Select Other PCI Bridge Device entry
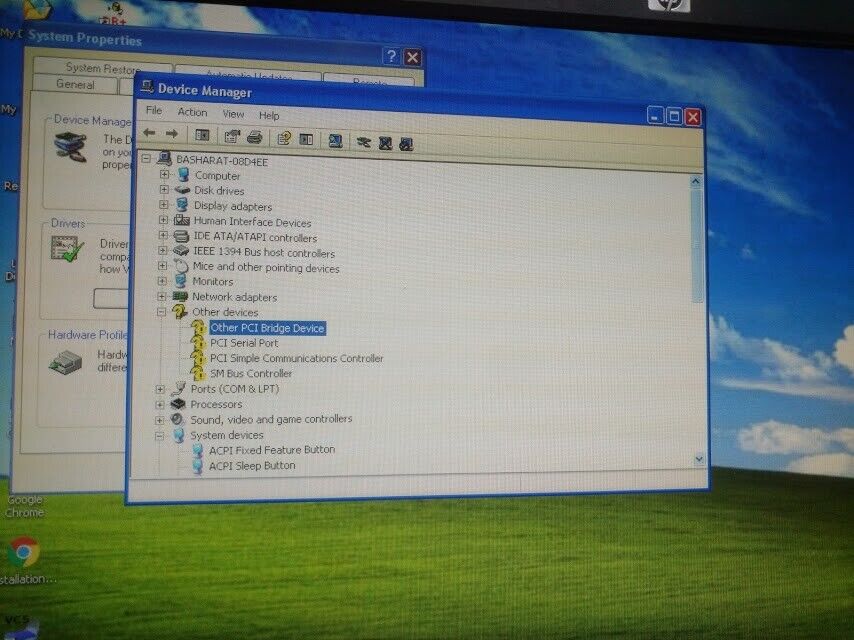The image size is (854, 640). [267, 328]
